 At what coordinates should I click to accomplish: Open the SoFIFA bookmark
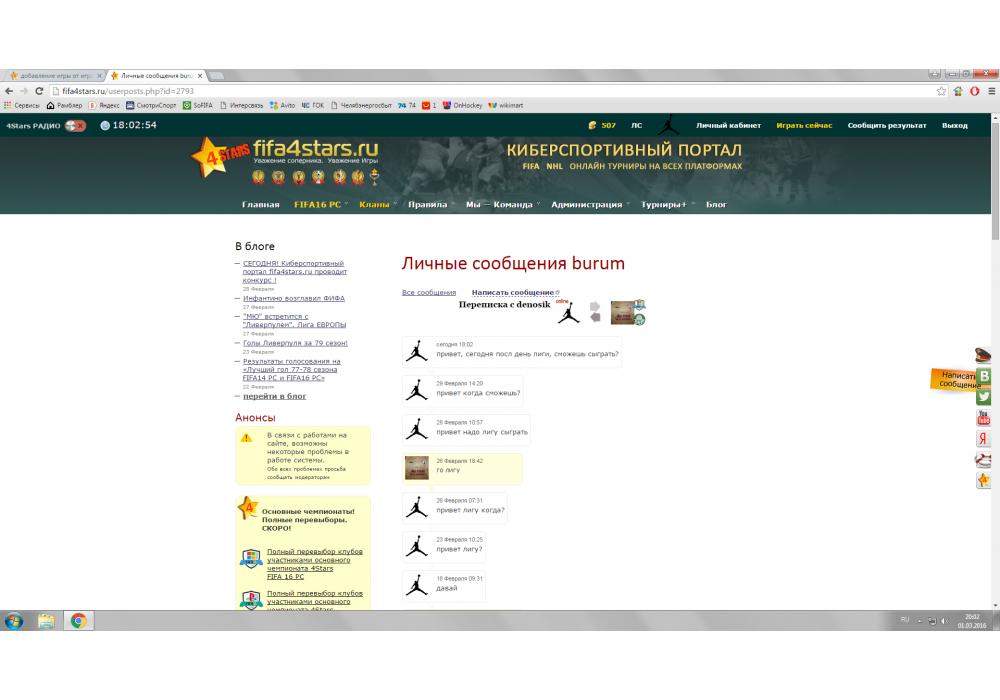pyautogui.click(x=198, y=105)
